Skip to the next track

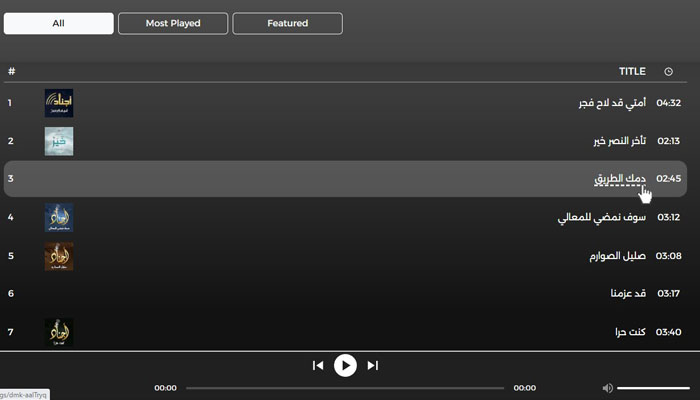tap(373, 366)
